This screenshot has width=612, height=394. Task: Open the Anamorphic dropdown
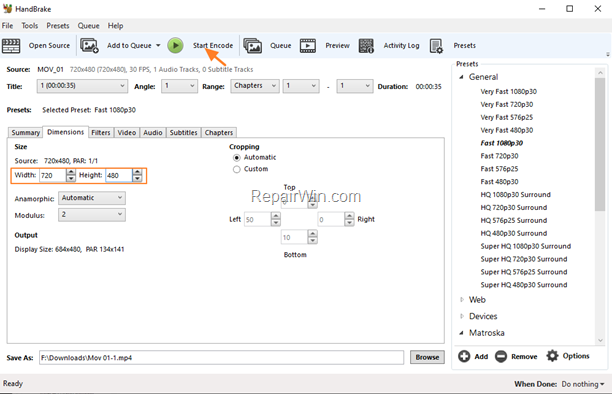92,198
